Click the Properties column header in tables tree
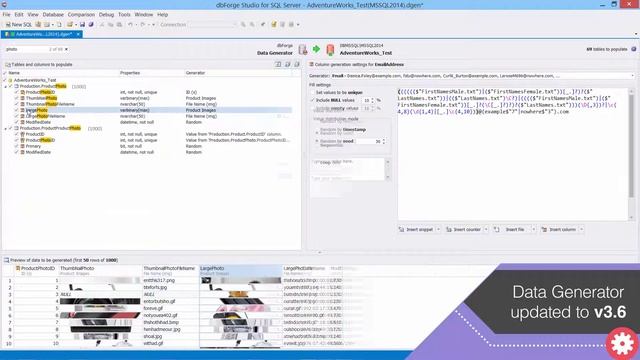This screenshot has height=360, width=640. [151, 73]
